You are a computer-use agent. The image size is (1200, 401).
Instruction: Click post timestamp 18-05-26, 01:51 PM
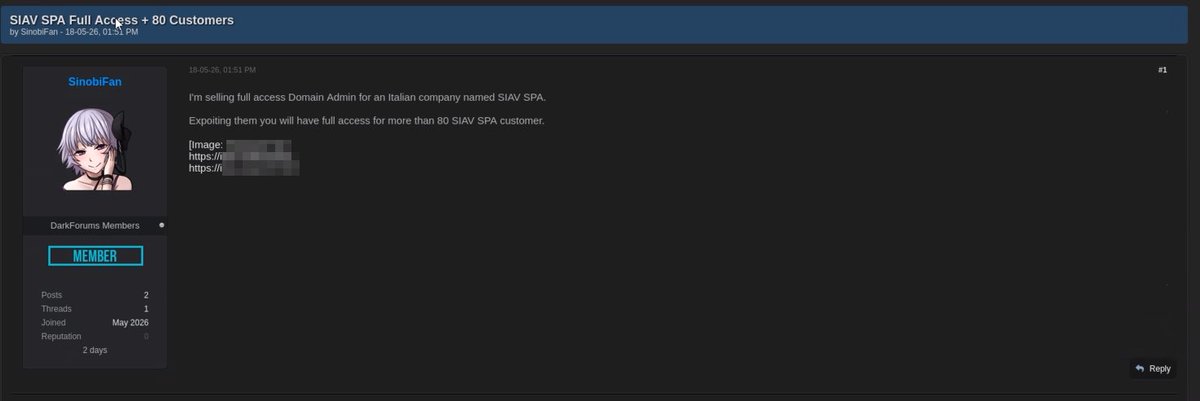point(222,70)
